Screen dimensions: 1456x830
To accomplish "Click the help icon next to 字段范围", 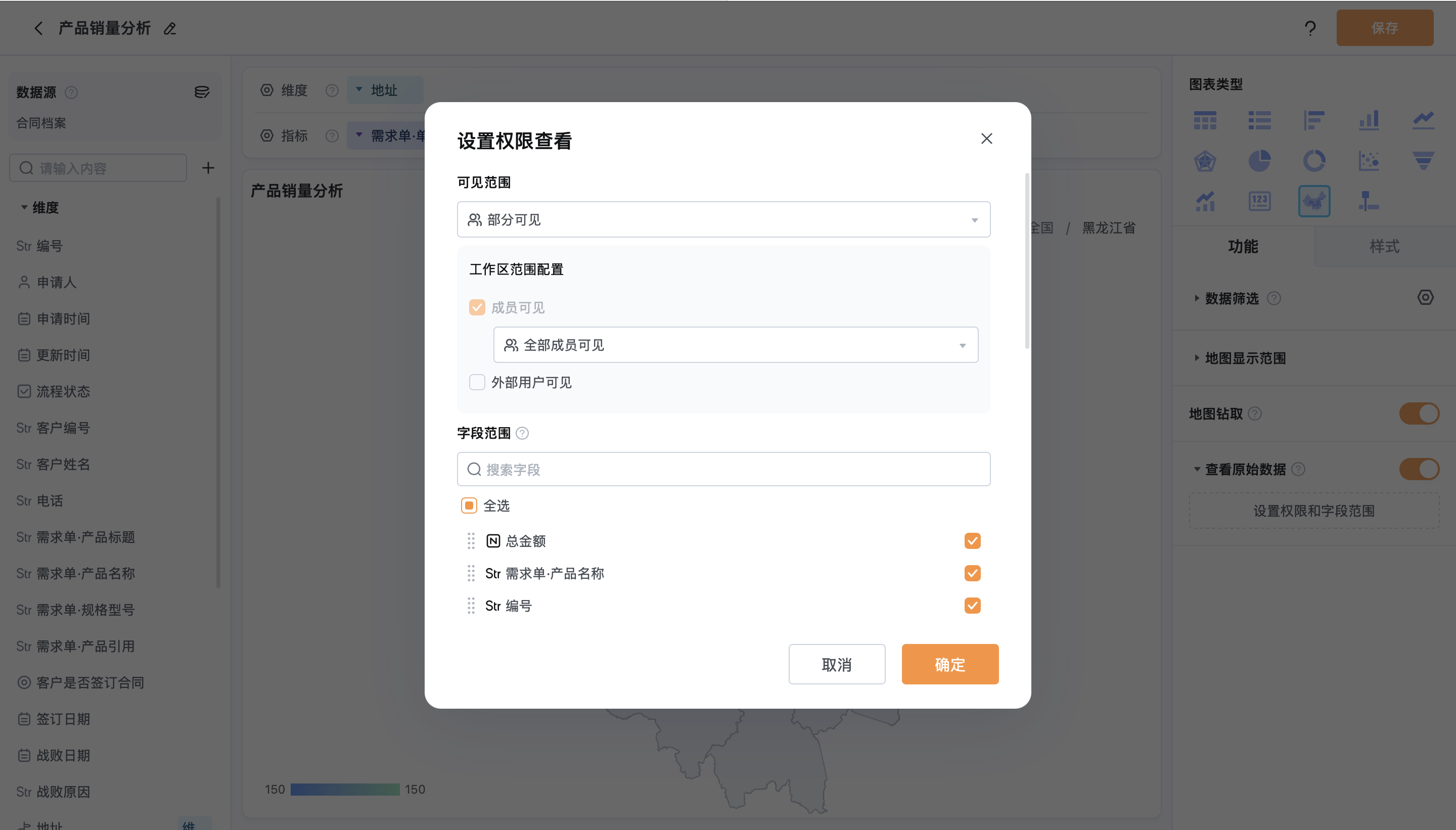I will (x=522, y=433).
